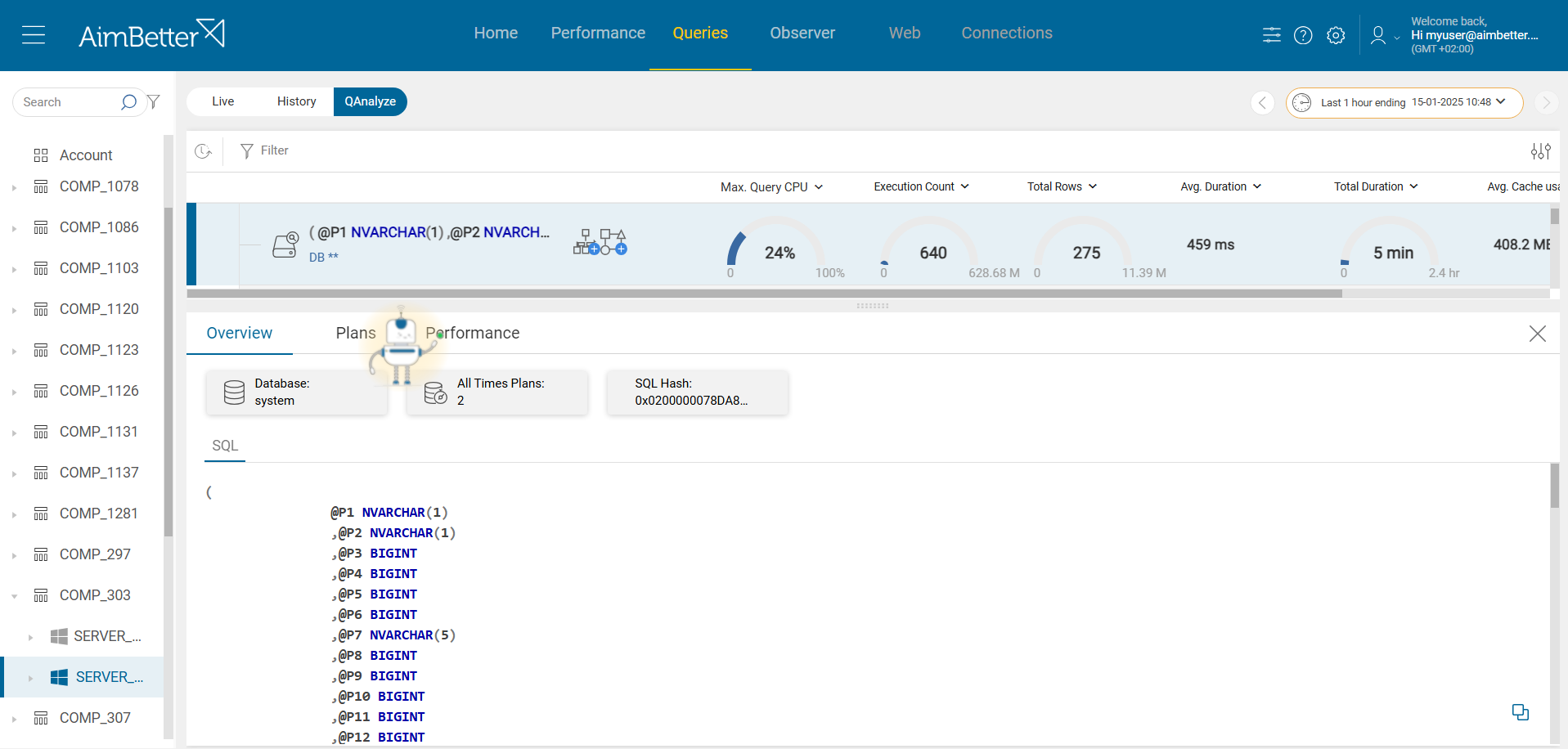This screenshot has width=1568, height=749.
Task: Click the highlighted Windows server icon
Action: pyautogui.click(x=59, y=677)
